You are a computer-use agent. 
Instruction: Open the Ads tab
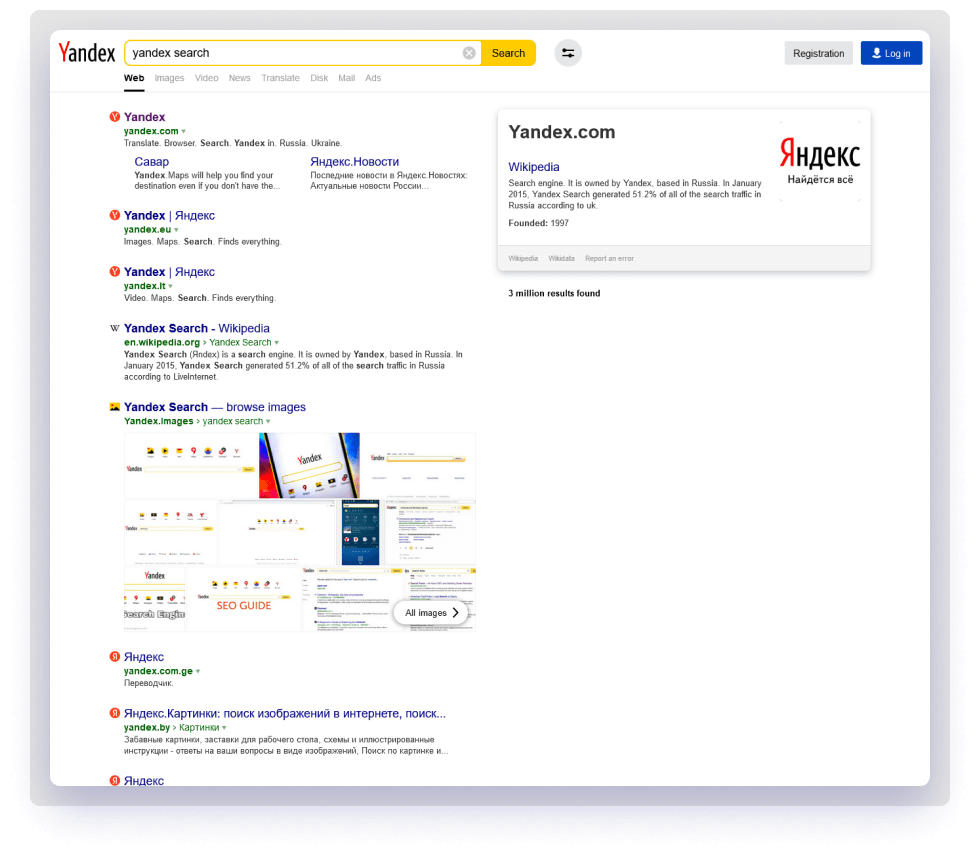(x=373, y=78)
